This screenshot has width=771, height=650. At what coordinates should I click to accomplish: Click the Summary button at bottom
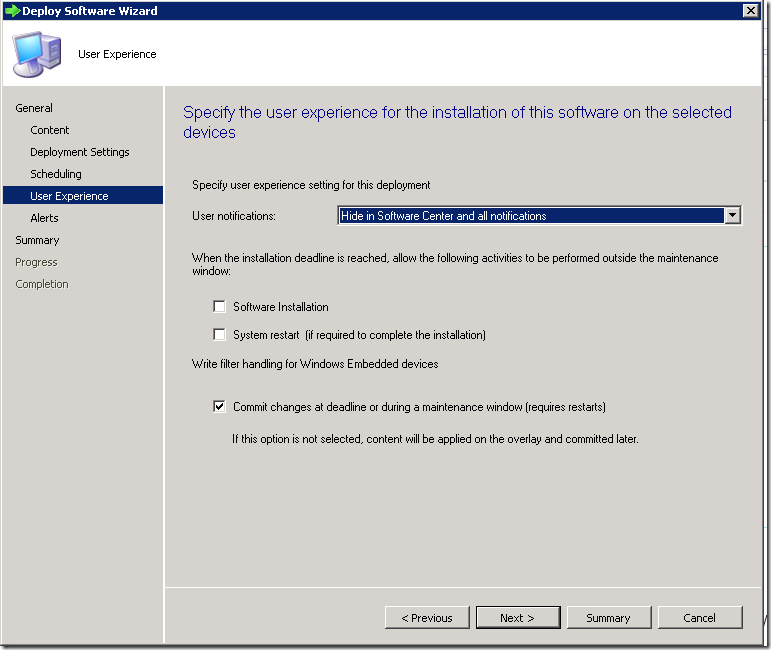pyautogui.click(x=608, y=618)
